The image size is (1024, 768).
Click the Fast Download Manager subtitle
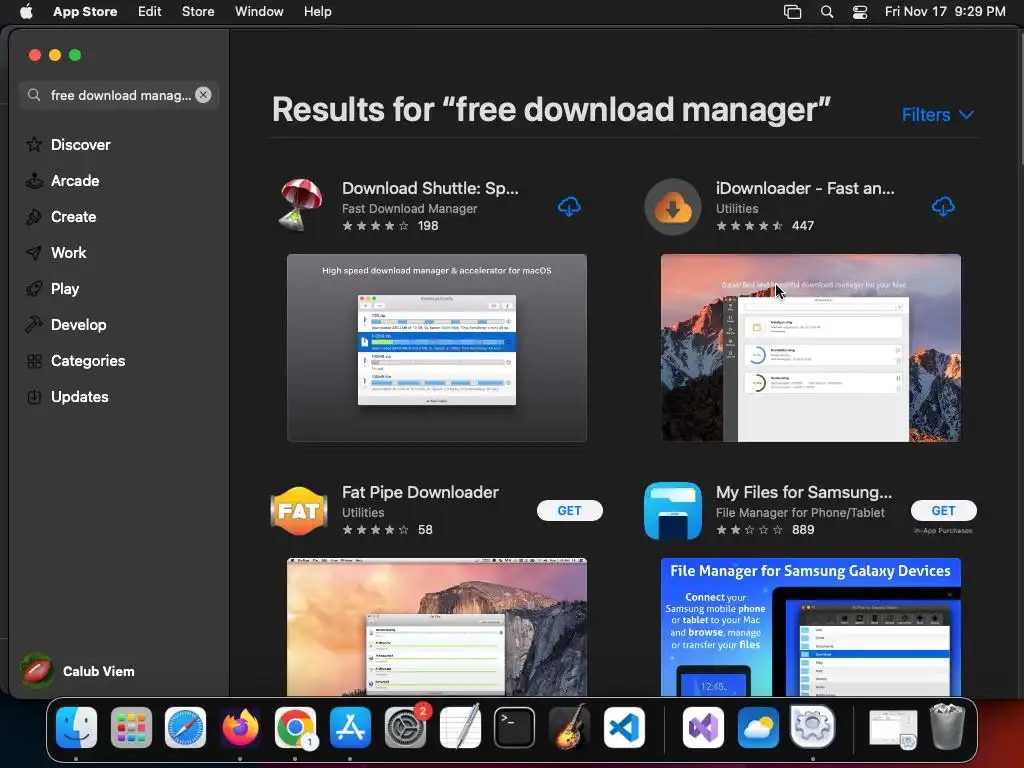[409, 208]
